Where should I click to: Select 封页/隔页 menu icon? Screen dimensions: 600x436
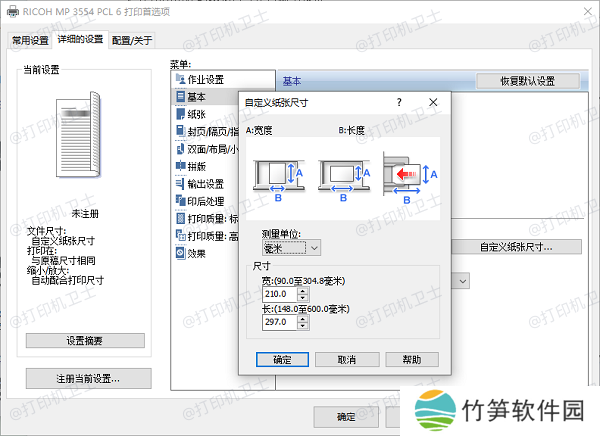(x=180, y=131)
